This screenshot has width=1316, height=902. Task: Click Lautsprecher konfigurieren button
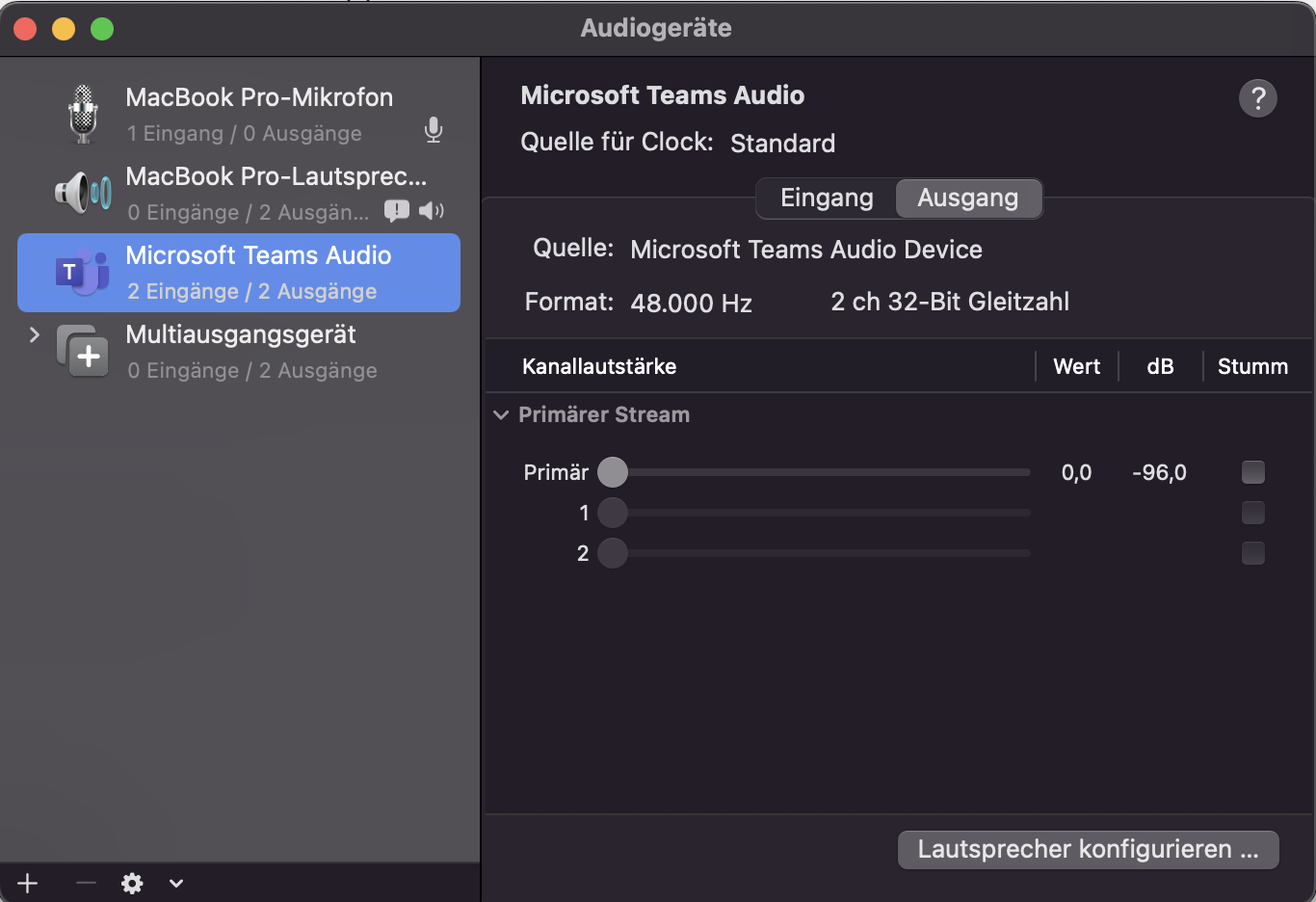click(1088, 850)
